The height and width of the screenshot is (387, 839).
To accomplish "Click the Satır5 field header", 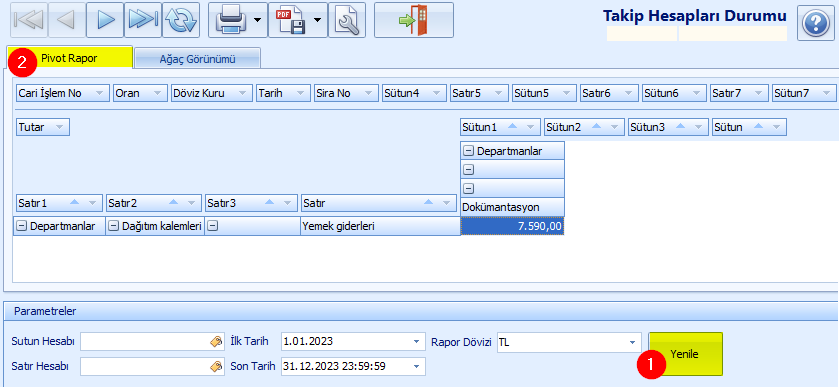I will point(479,93).
